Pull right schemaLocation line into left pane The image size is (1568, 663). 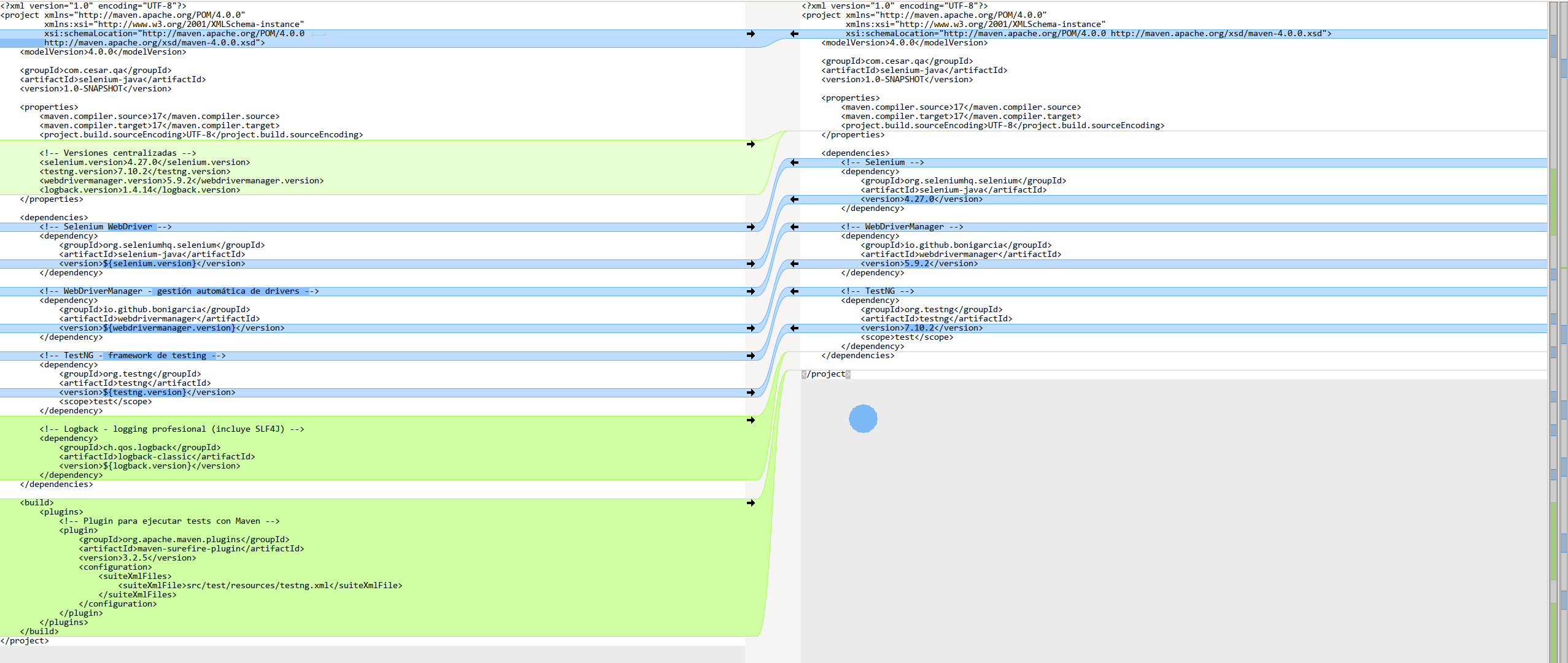coord(794,34)
